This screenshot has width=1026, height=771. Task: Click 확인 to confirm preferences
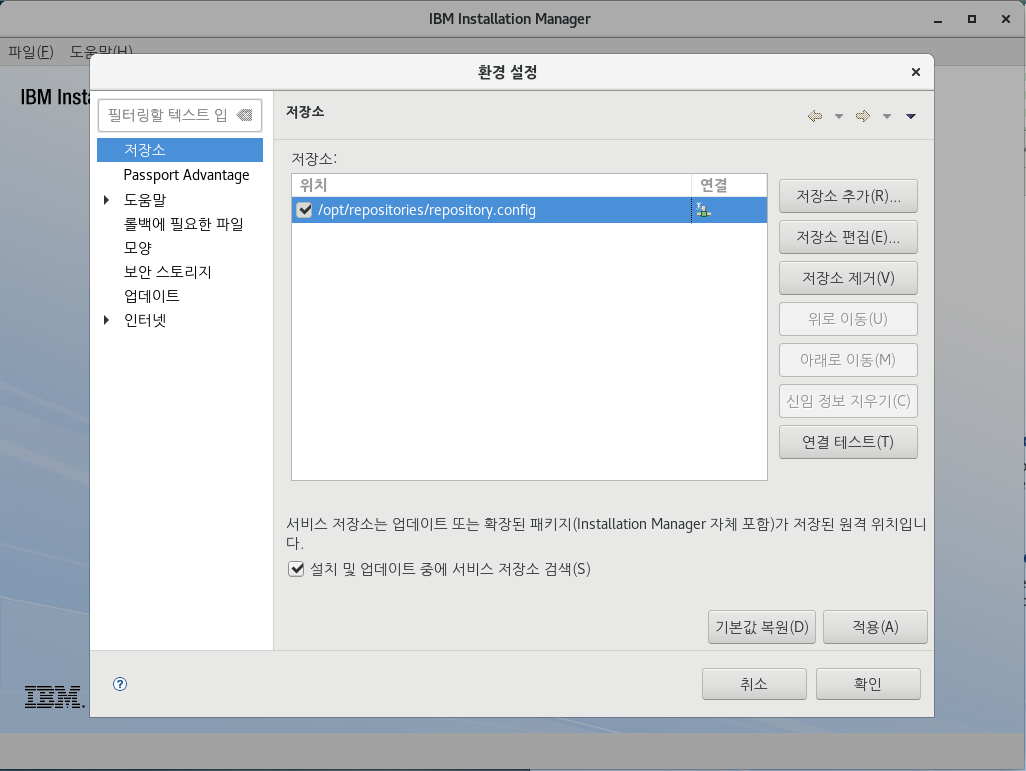coord(868,684)
